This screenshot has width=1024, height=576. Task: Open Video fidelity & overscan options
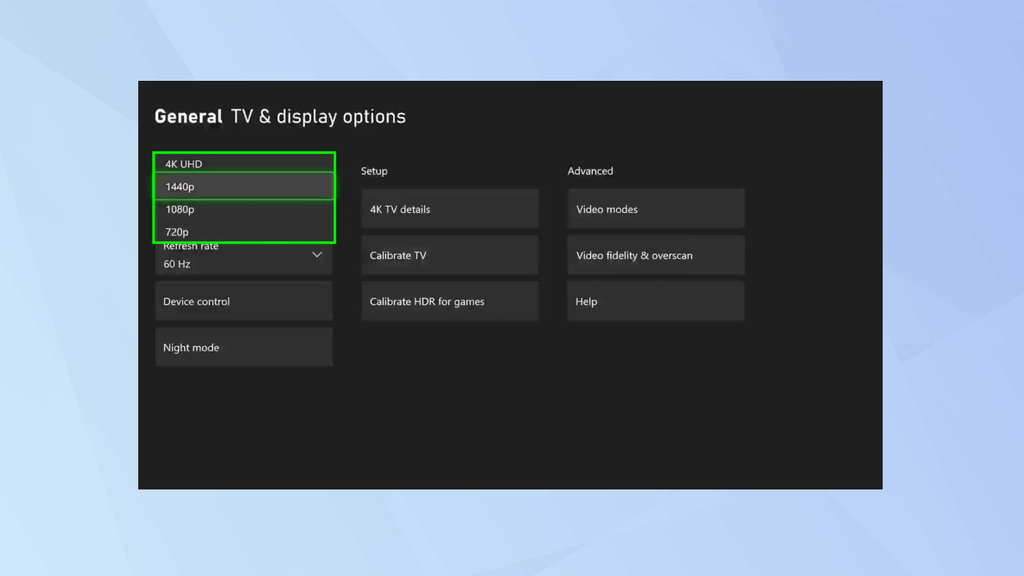click(655, 255)
